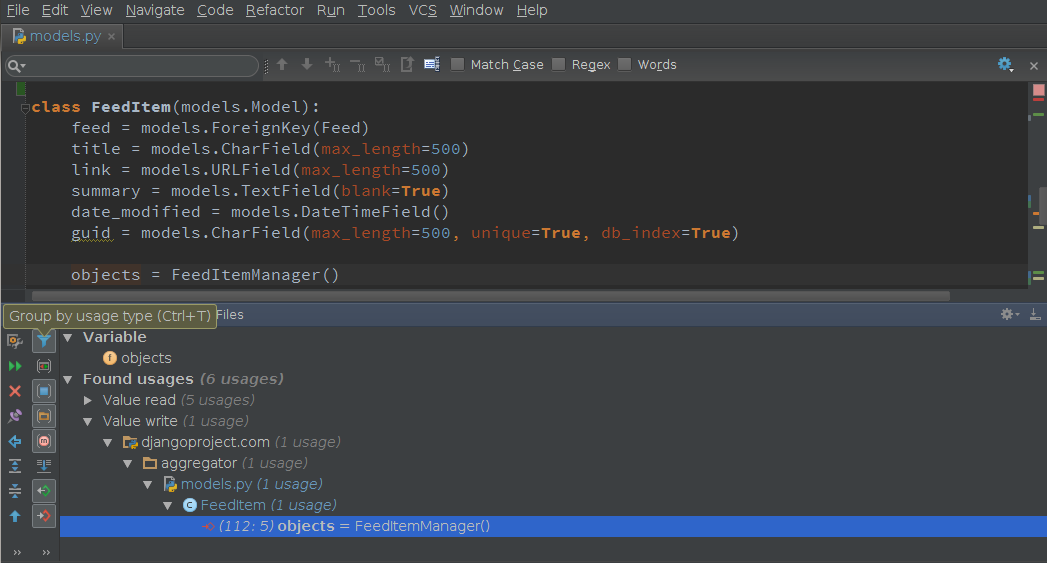Enable the Regex checkbox

[x=558, y=64]
